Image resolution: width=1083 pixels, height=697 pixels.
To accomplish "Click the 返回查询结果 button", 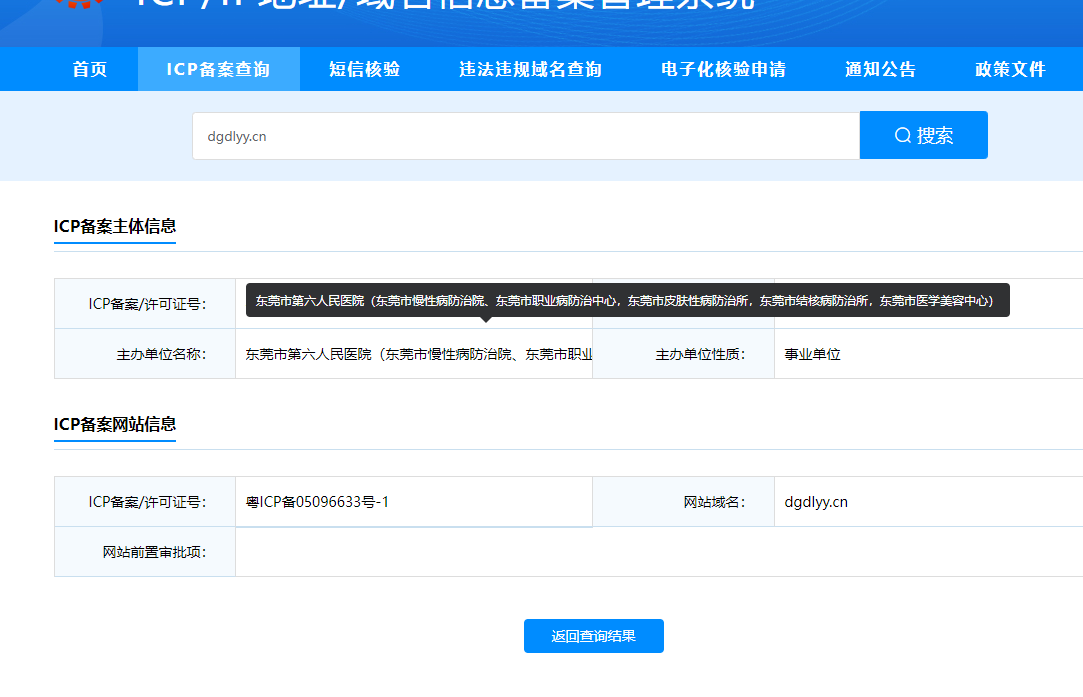I will tap(593, 636).
